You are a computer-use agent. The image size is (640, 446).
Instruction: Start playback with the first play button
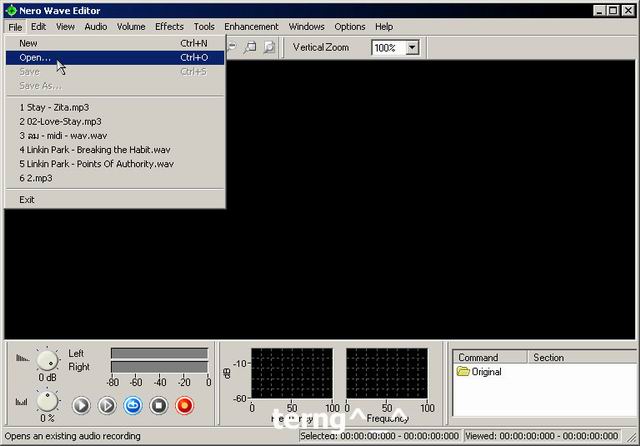tap(81, 405)
